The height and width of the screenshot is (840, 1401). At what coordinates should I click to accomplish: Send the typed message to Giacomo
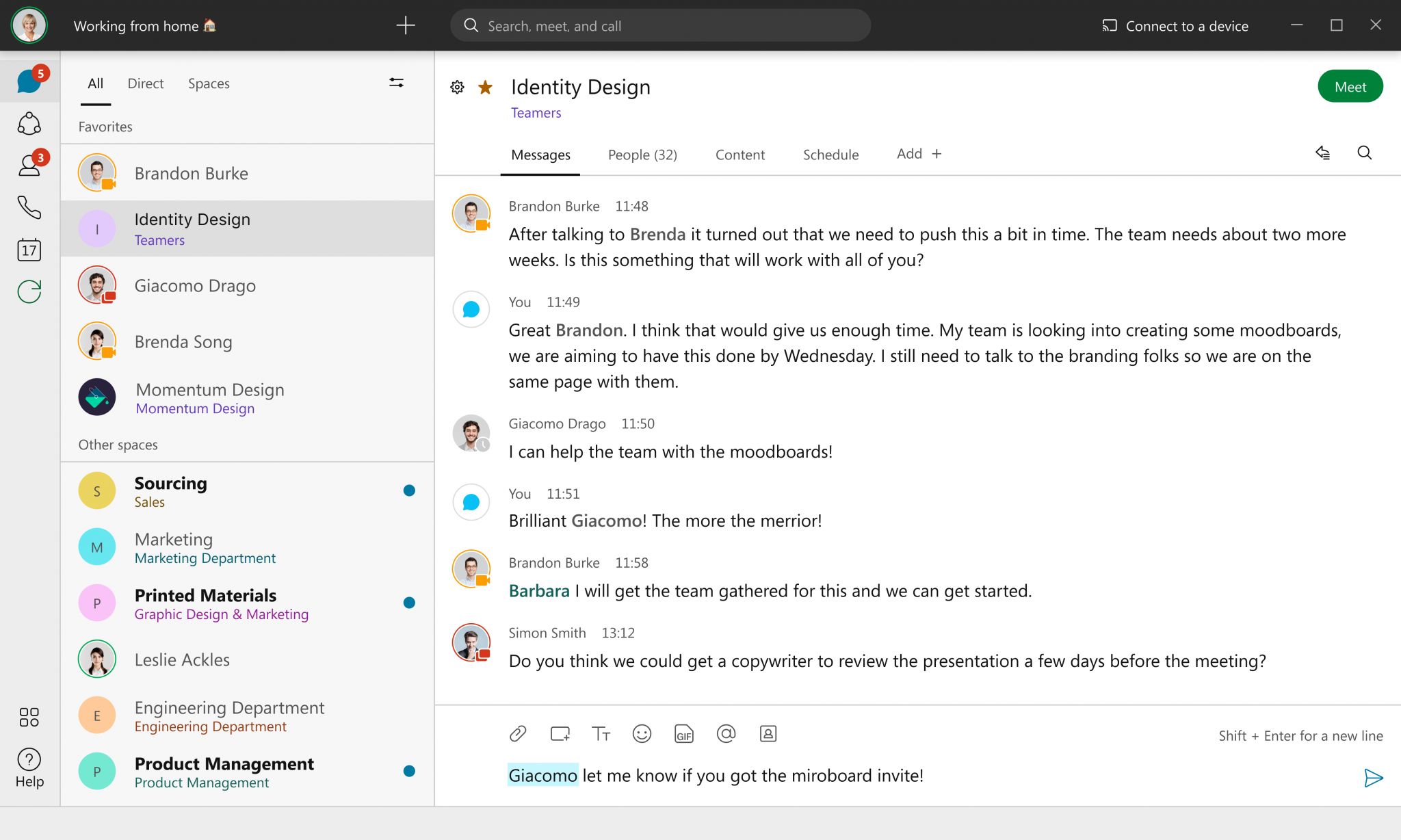(x=1374, y=778)
